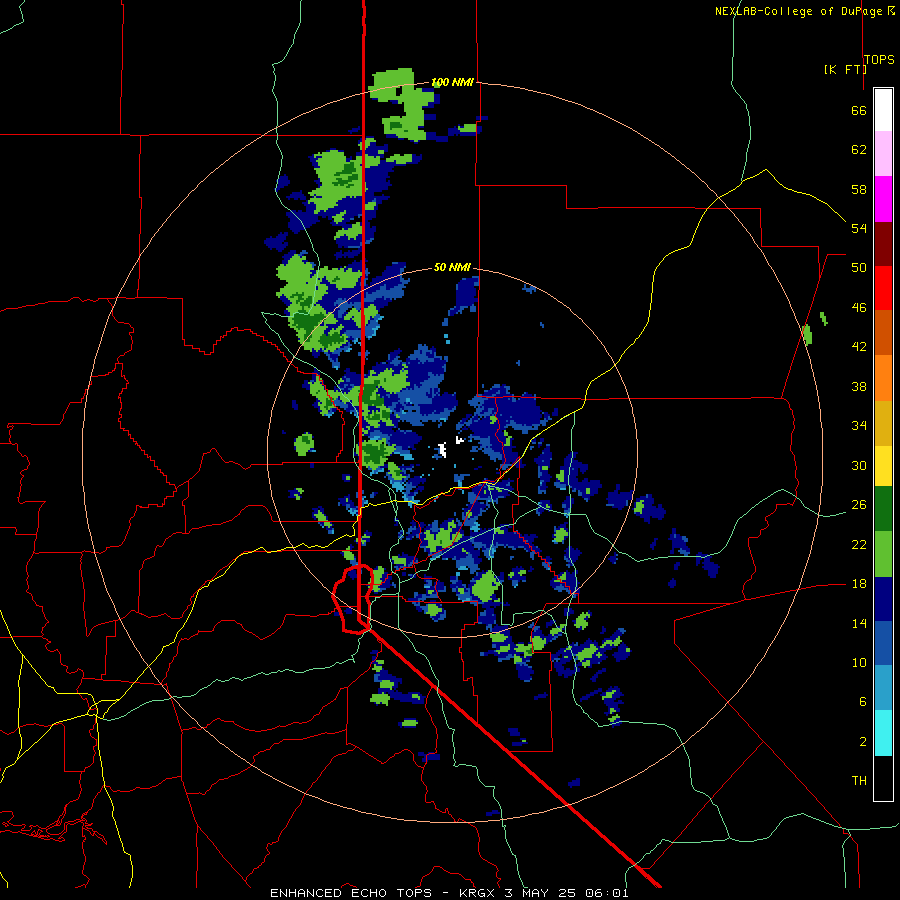Click the dark red legend swatch
Image resolution: width=900 pixels, height=900 pixels.
tap(883, 244)
